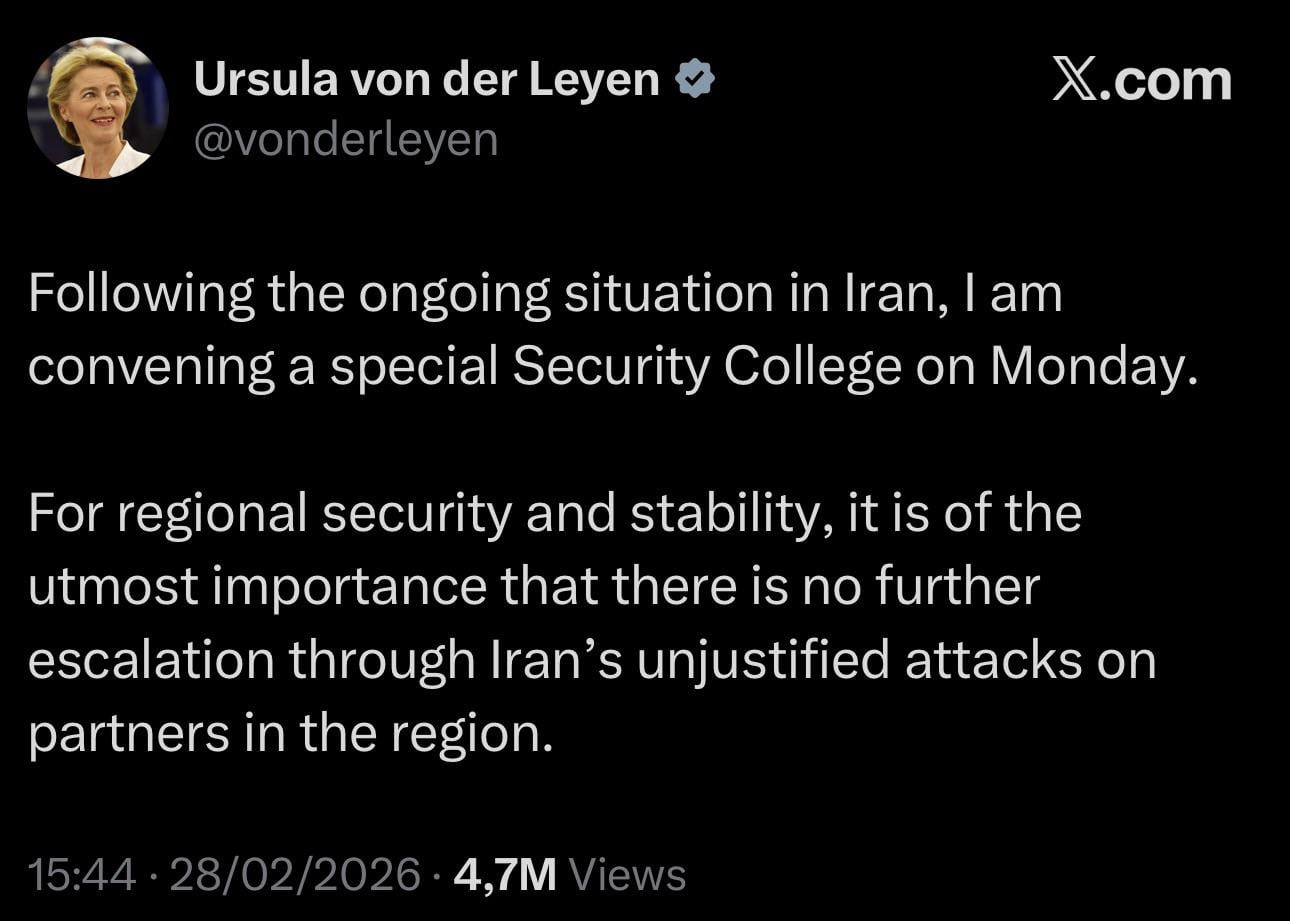1290x921 pixels.
Task: Click the blue verified checkmark badge
Action: tap(696, 80)
